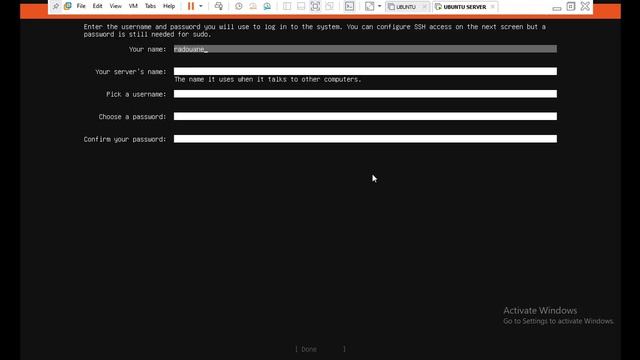Viewport: 640px width, 360px height.
Task: Switch to Unity mode icon
Action: [329, 6]
